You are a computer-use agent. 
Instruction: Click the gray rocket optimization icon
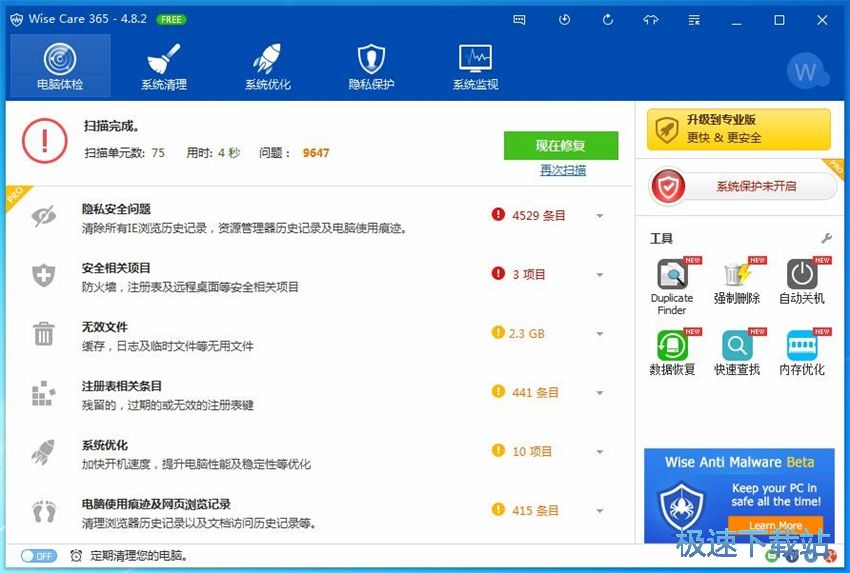pyautogui.click(x=43, y=452)
